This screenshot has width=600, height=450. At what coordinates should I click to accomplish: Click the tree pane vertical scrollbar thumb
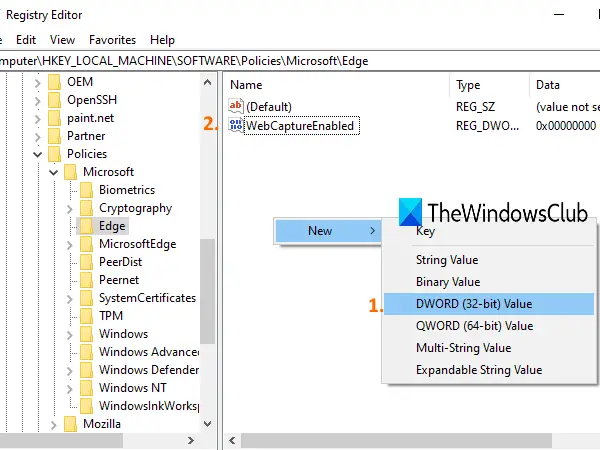[208, 292]
